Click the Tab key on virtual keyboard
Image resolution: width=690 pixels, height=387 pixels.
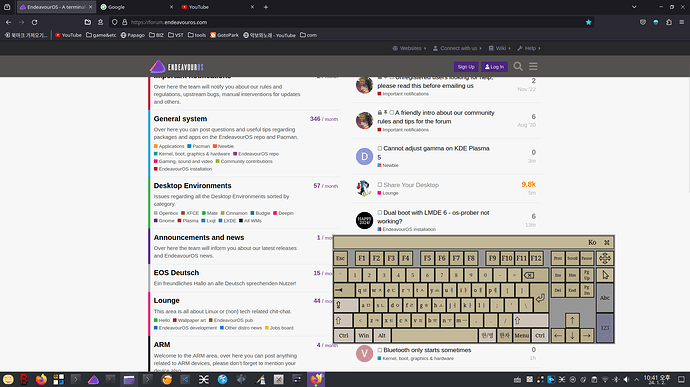pyautogui.click(x=344, y=290)
